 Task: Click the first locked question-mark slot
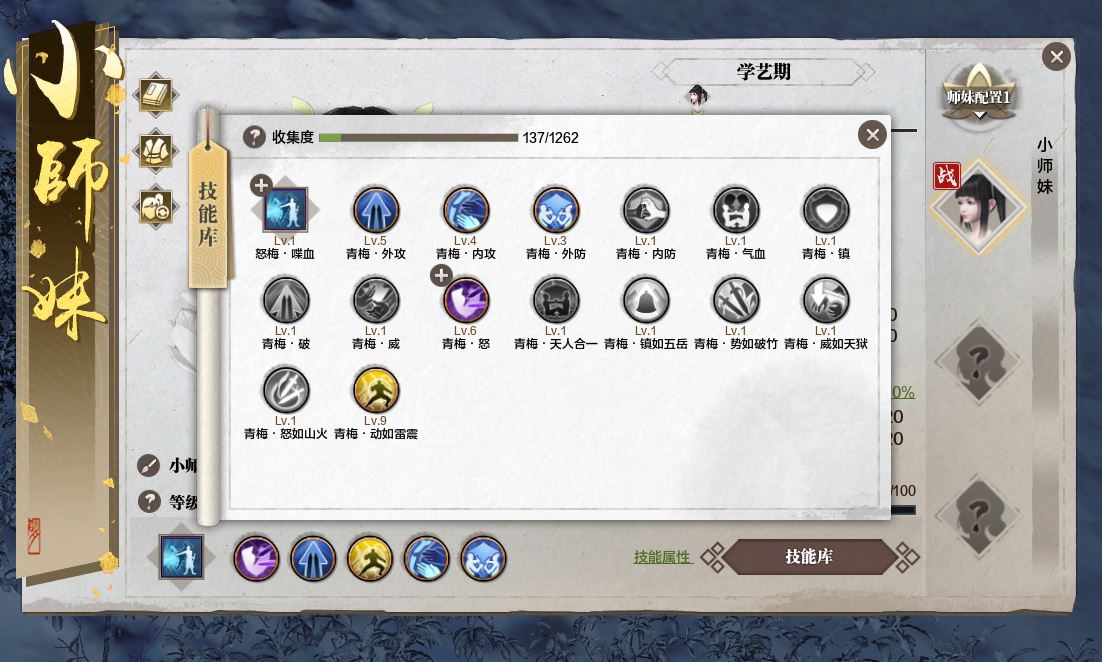tap(978, 363)
